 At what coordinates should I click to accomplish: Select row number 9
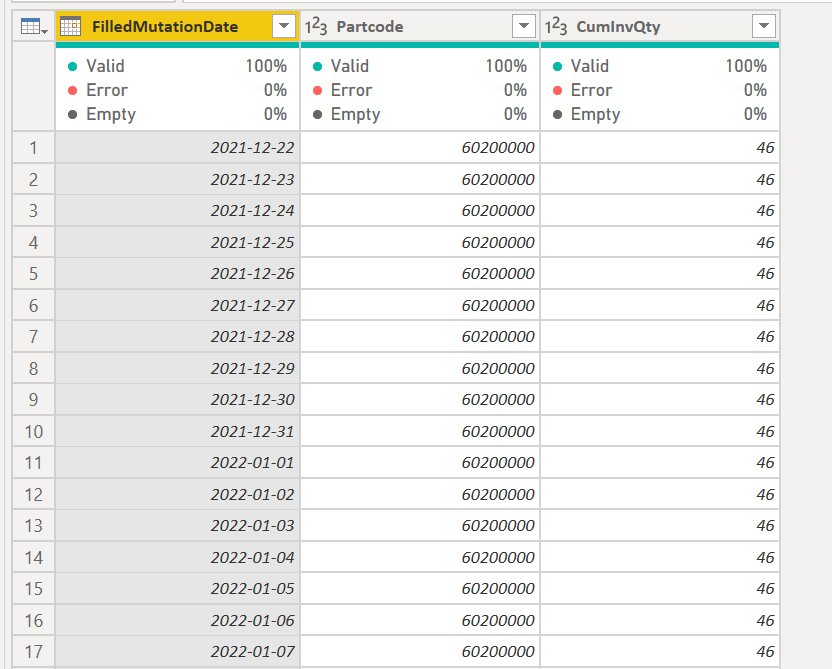point(33,399)
